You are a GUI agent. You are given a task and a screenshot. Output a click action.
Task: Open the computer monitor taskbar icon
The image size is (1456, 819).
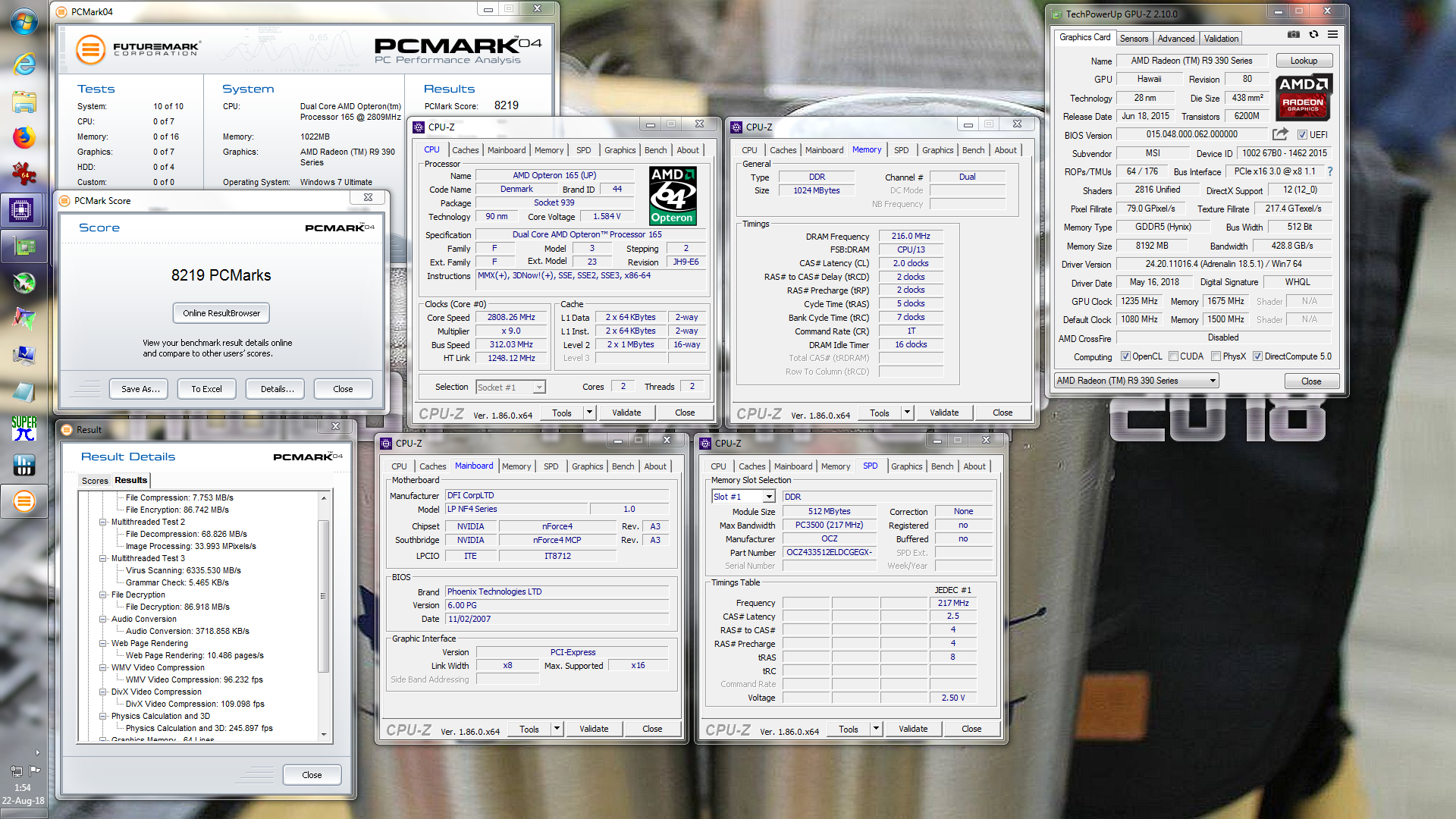pyautogui.click(x=24, y=355)
